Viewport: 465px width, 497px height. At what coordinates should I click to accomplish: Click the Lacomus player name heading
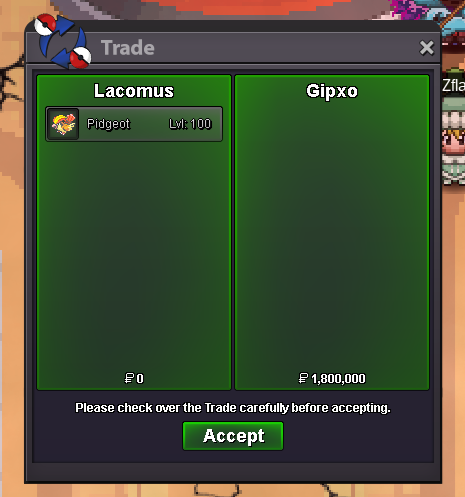(x=134, y=91)
